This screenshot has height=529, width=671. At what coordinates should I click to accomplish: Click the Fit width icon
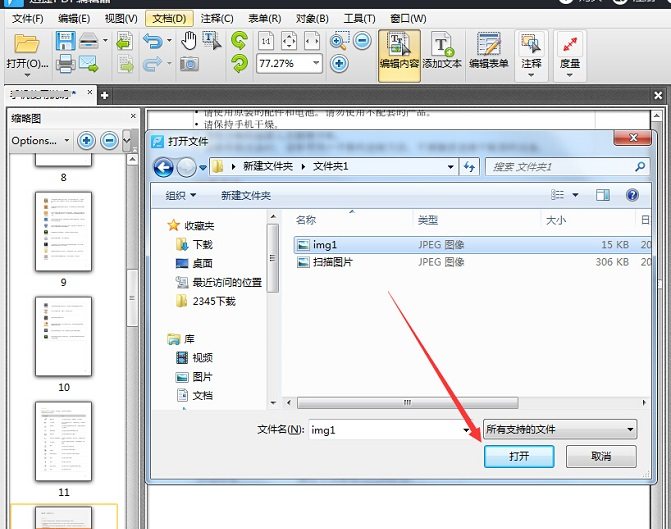(x=312, y=41)
